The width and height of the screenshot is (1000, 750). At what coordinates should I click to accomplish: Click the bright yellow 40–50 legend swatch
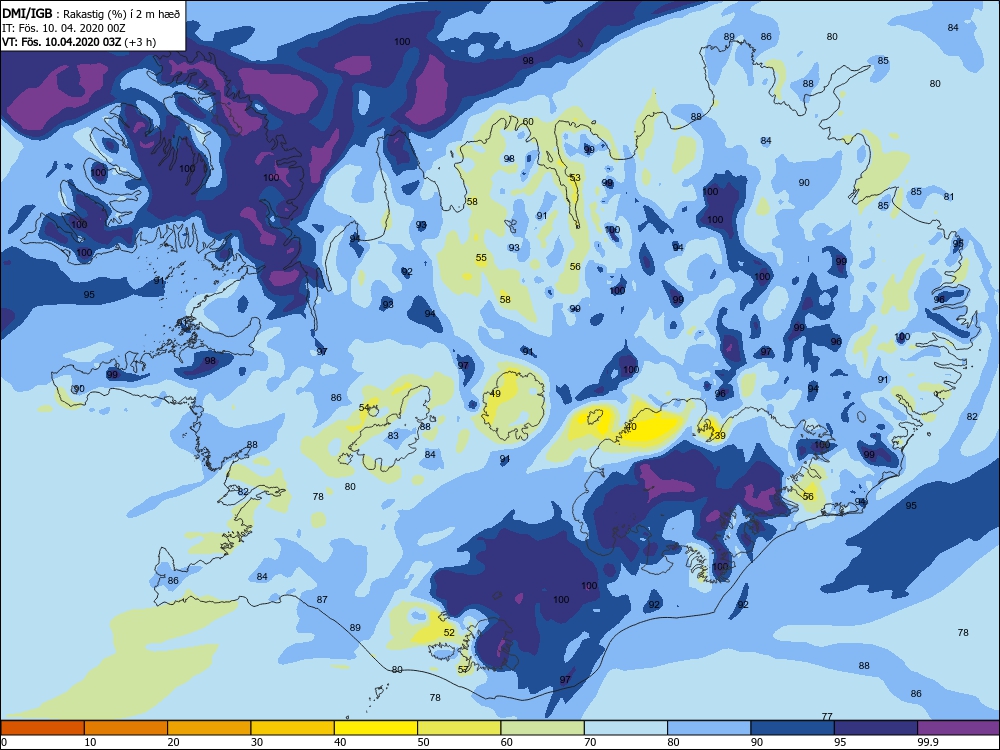(376, 728)
